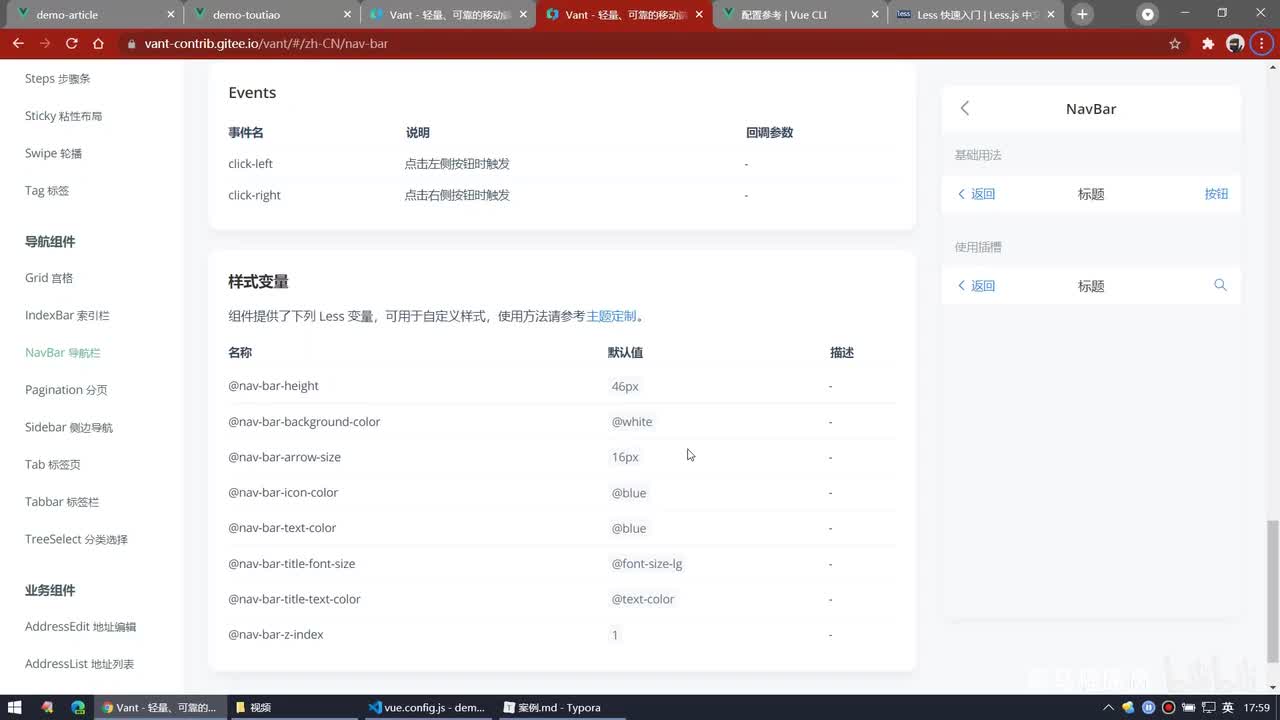Open Sticky 粘性布局 sidebar item
The height and width of the screenshot is (720, 1280).
[64, 116]
